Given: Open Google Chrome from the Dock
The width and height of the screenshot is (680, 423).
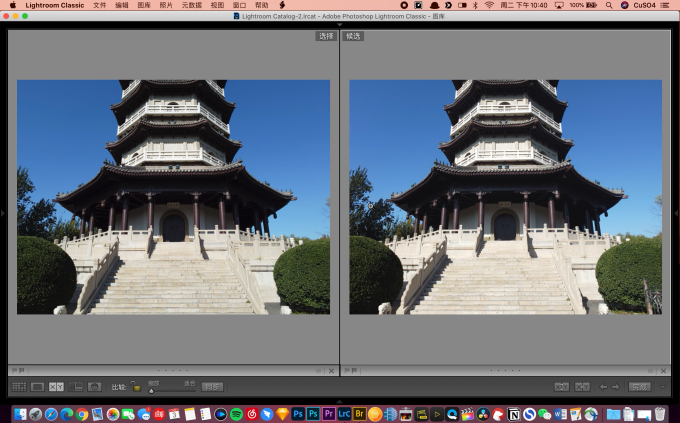Looking at the screenshot, I should point(82,414).
